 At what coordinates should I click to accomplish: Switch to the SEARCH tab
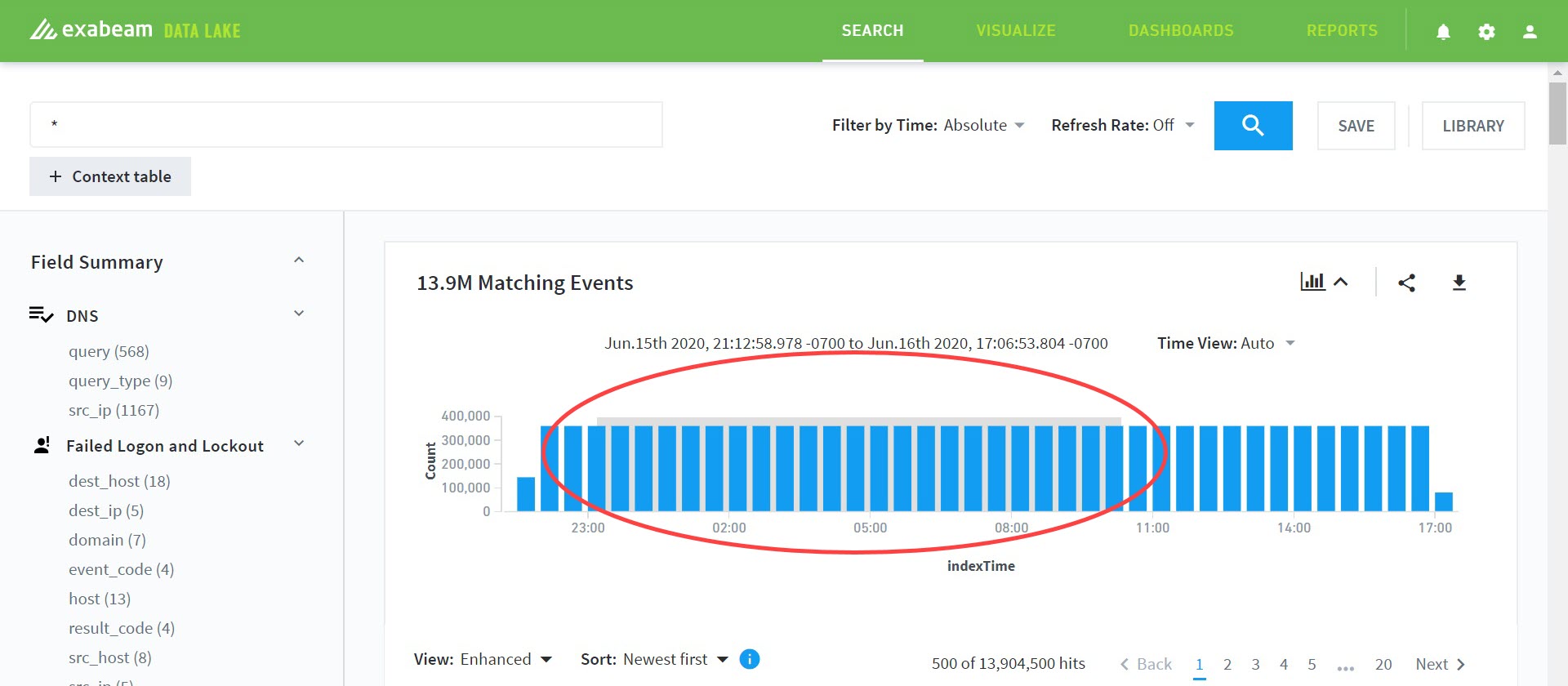click(872, 31)
